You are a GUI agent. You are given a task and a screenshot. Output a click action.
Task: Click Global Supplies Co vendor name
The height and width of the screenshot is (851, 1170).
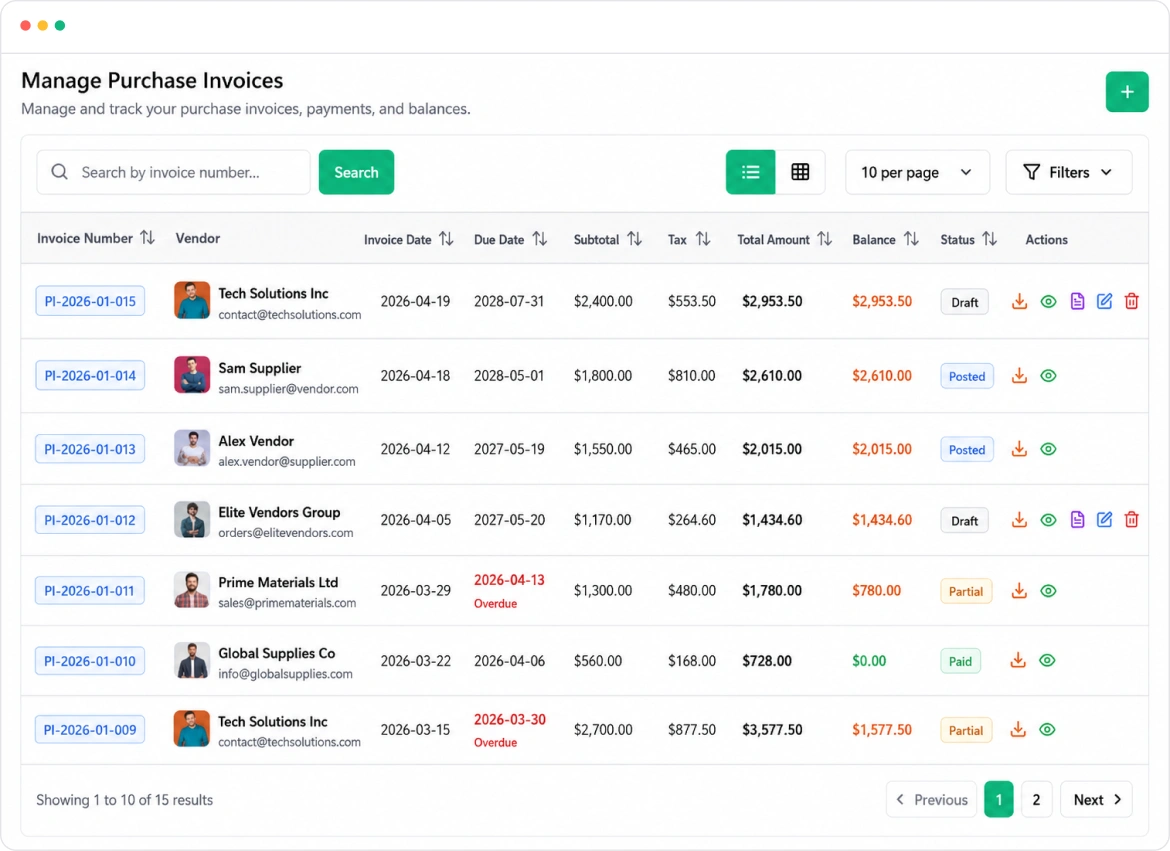pos(277,653)
